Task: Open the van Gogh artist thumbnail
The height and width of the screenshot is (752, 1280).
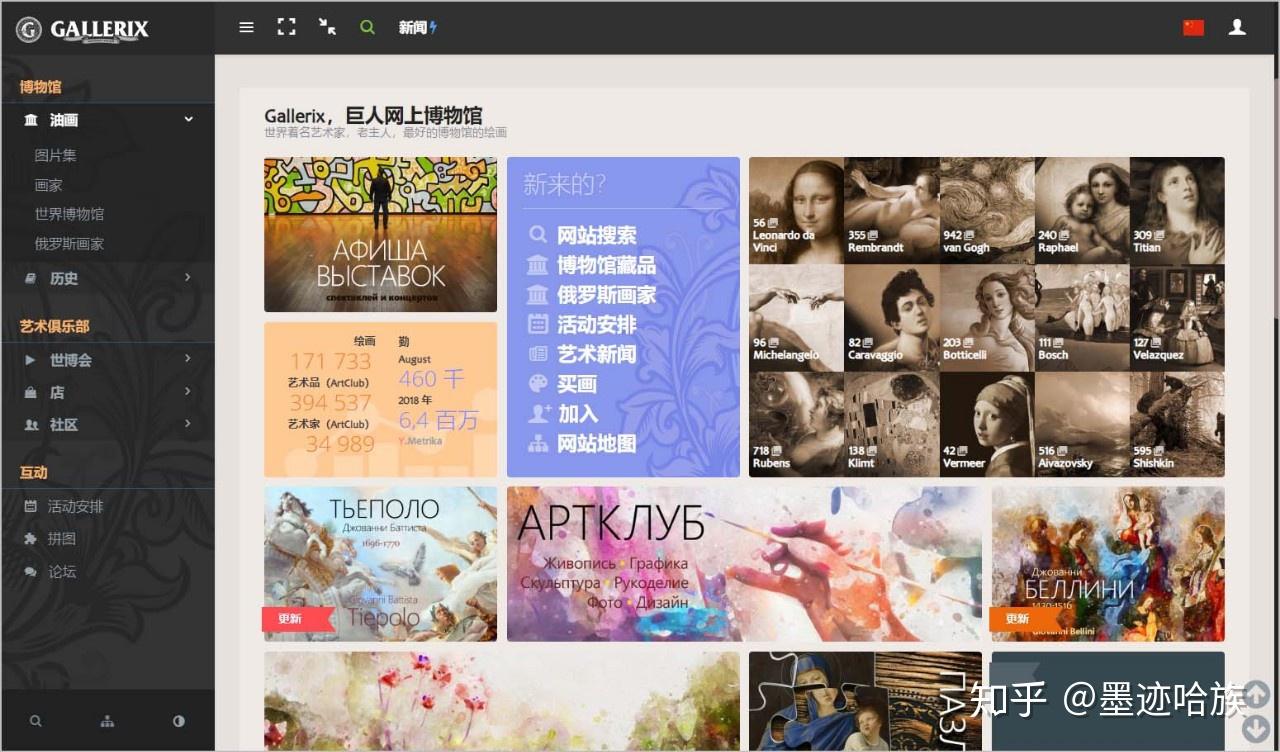Action: [987, 210]
